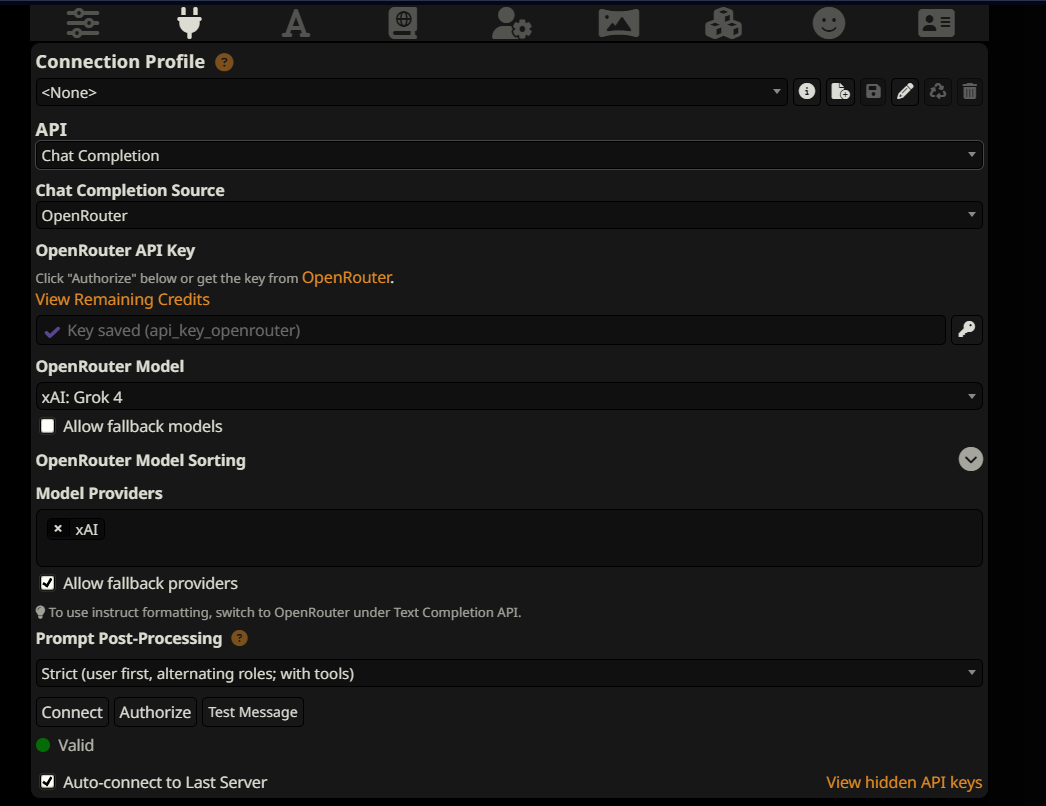
Task: Reload connection profile recycle icon
Action: click(x=938, y=91)
